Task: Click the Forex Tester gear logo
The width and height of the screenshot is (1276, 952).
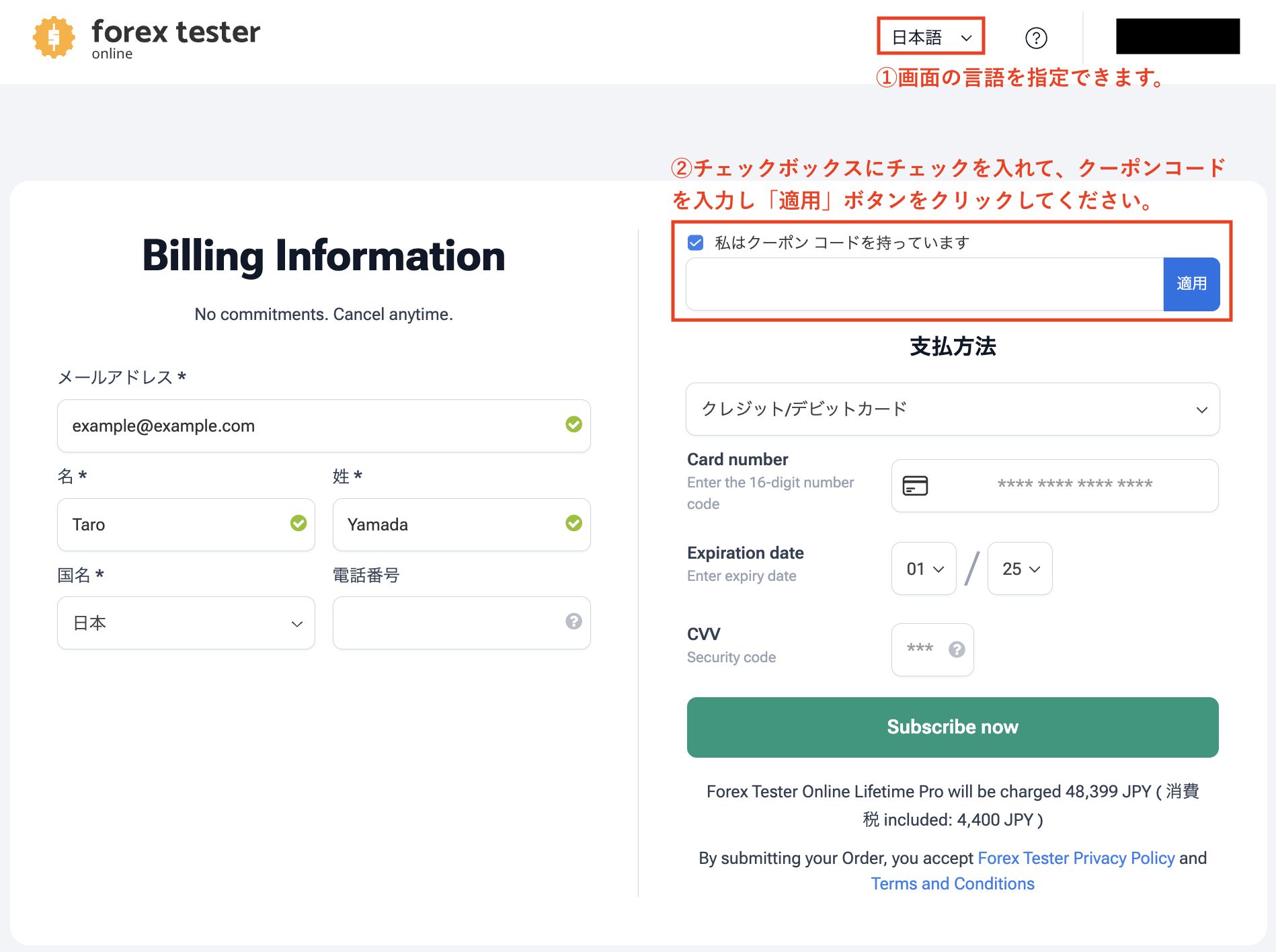Action: pyautogui.click(x=54, y=37)
